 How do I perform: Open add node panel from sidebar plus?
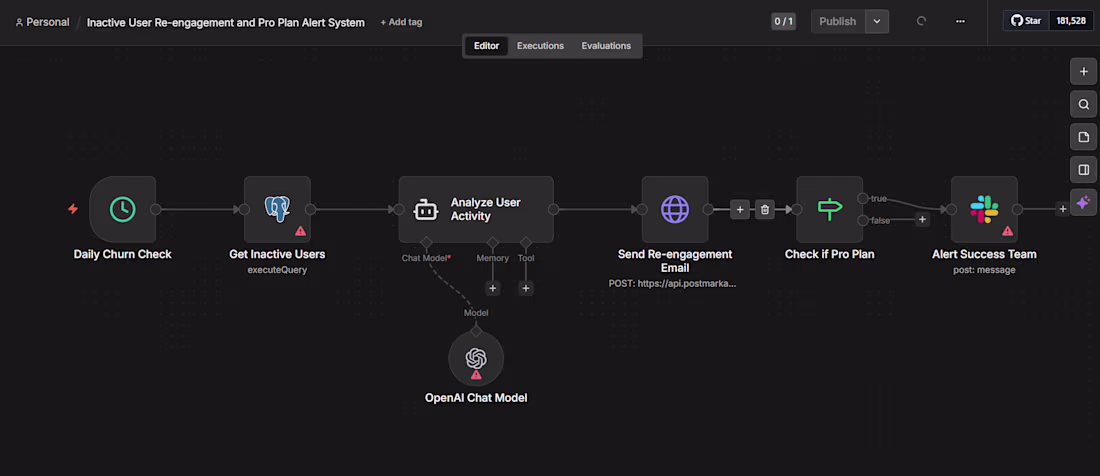pos(1084,72)
